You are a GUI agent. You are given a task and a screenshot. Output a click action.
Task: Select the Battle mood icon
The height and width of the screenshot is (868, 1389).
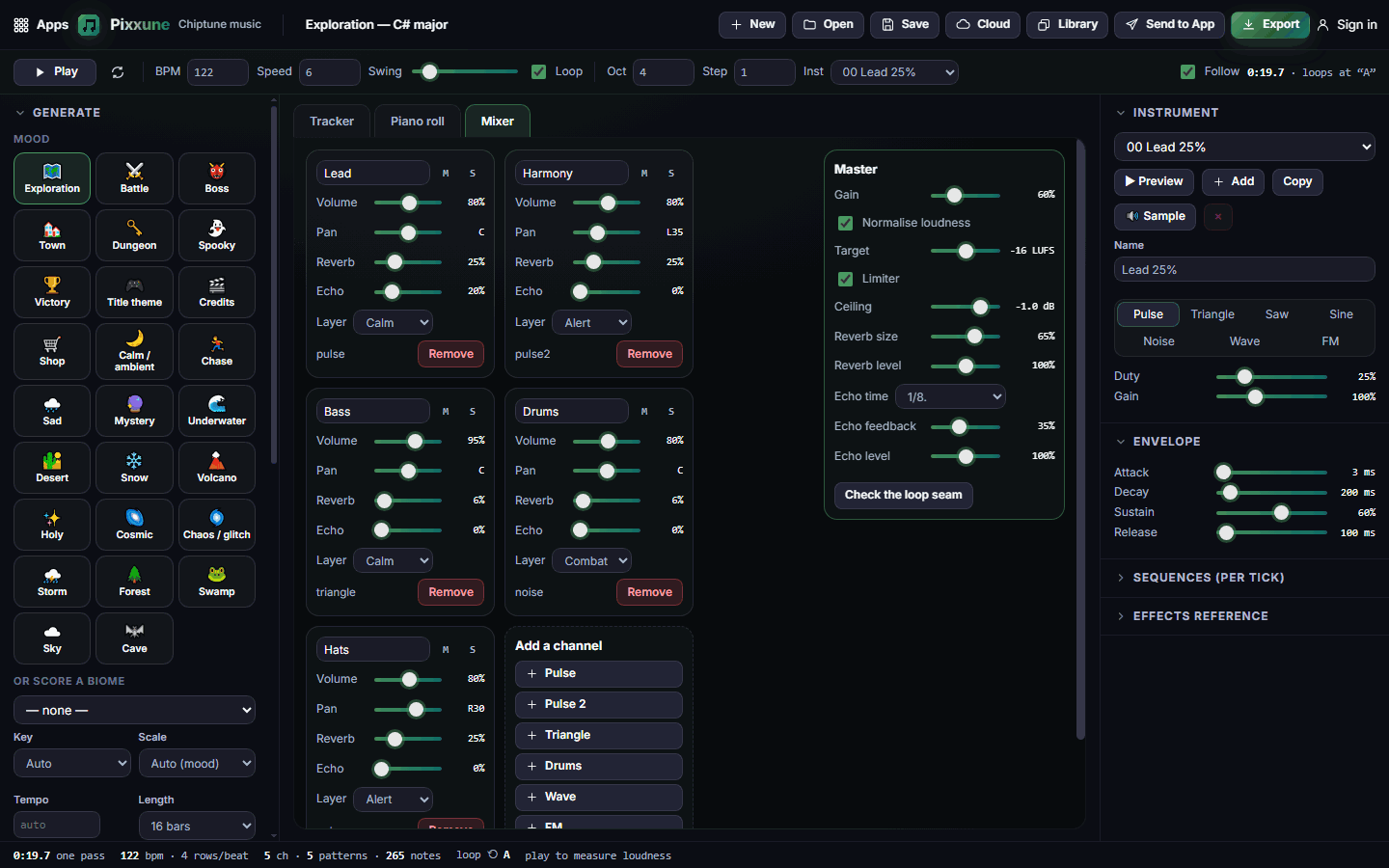coord(134,178)
